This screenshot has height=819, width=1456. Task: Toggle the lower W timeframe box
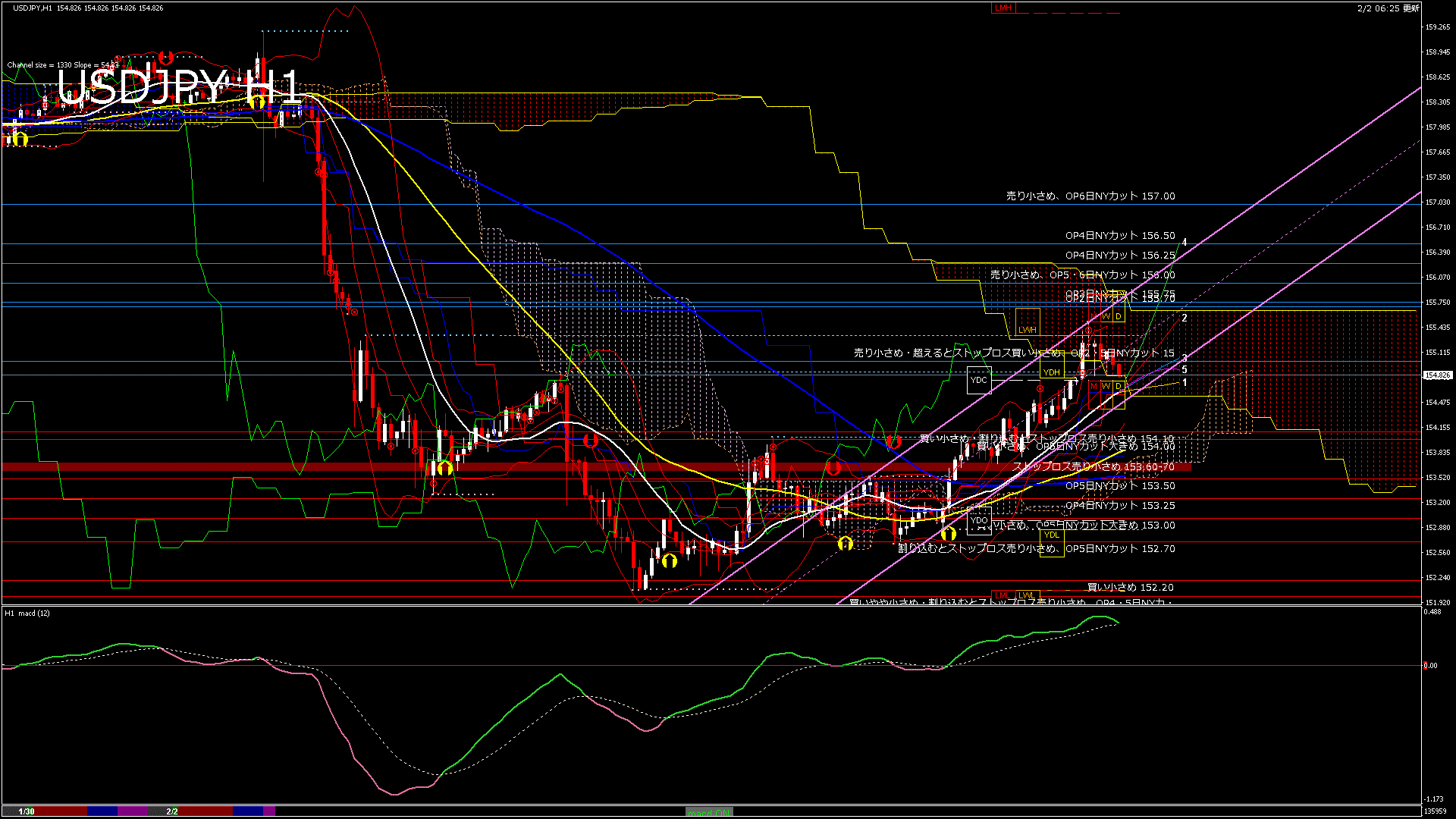(1106, 386)
